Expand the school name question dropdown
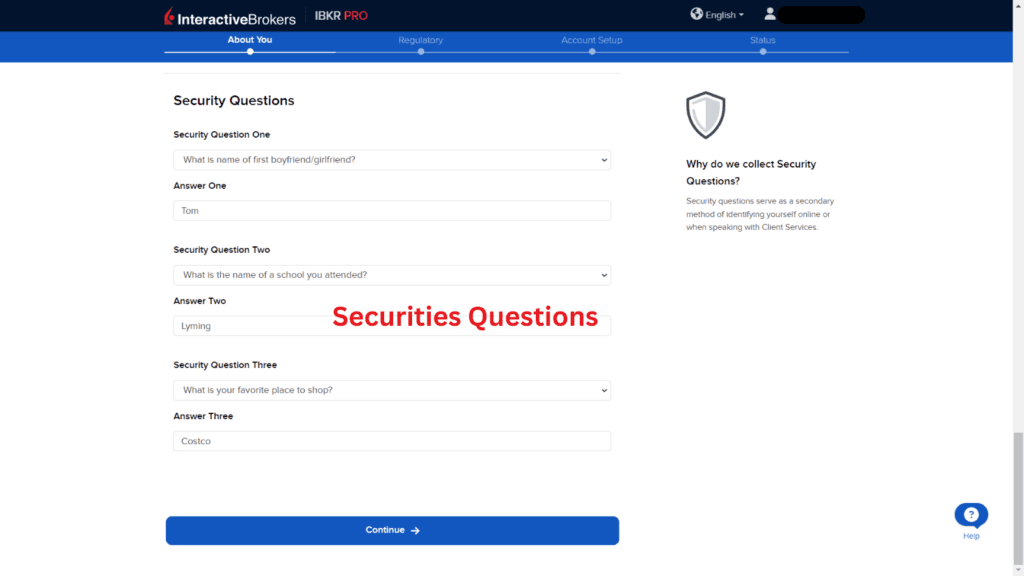Viewport: 1024px width, 576px height. pyautogui.click(x=391, y=274)
